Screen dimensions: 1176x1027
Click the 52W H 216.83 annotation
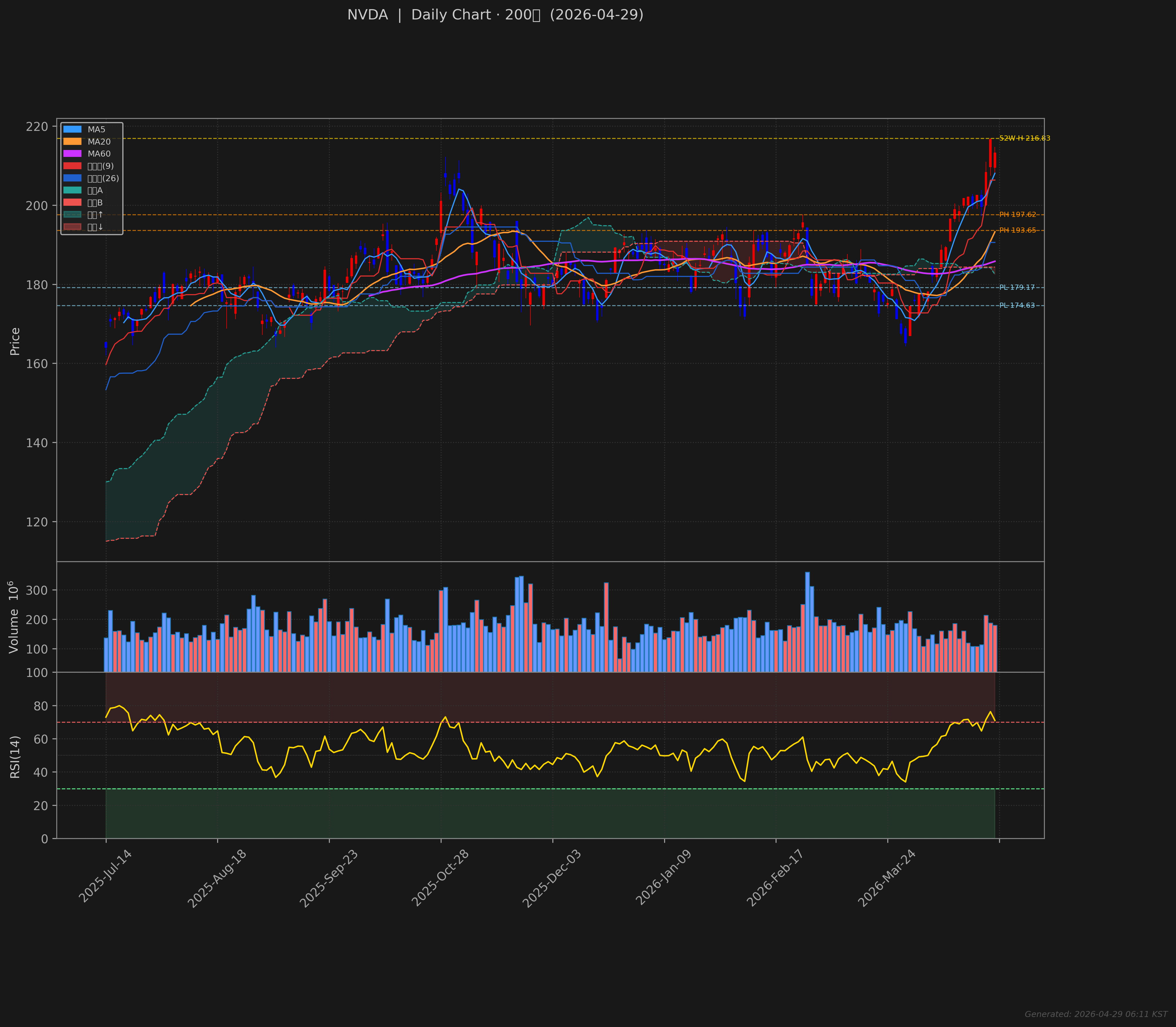pyautogui.click(x=1024, y=138)
